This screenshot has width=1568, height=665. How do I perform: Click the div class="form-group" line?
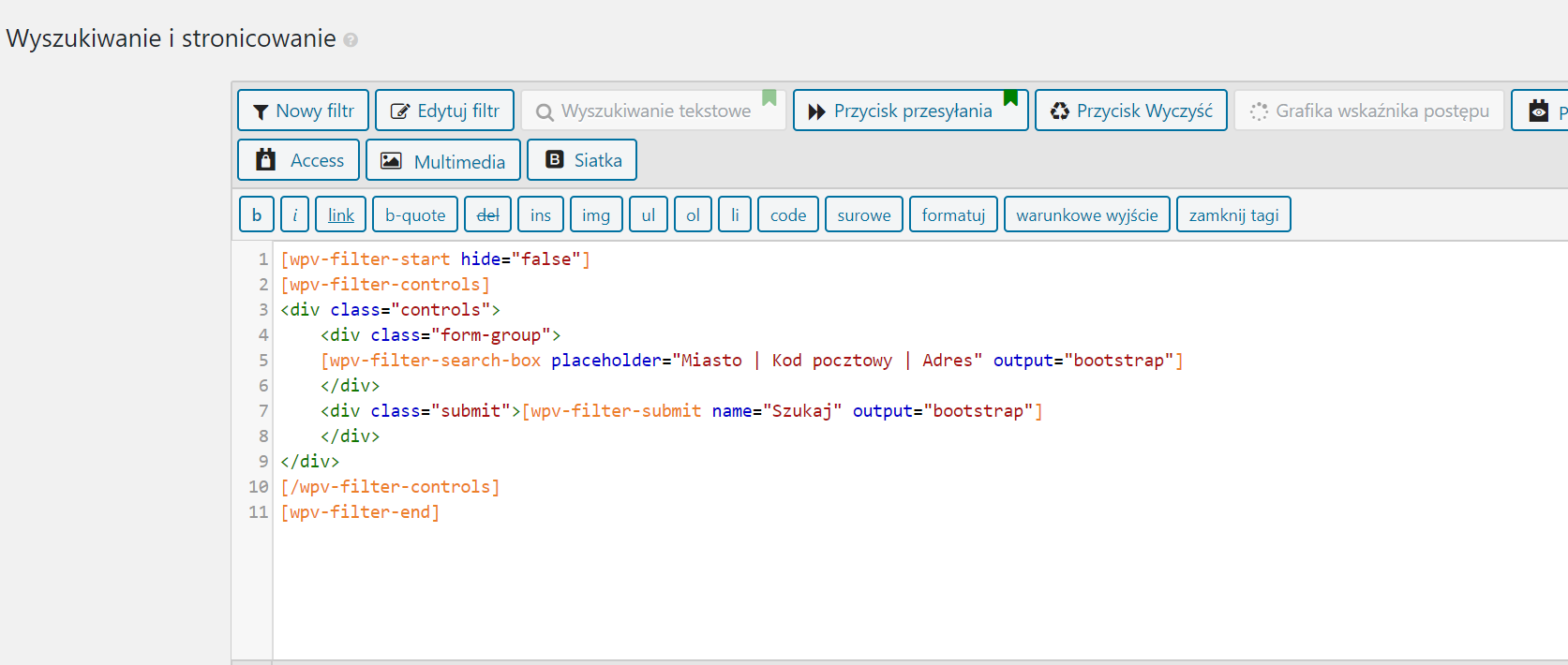click(x=441, y=334)
